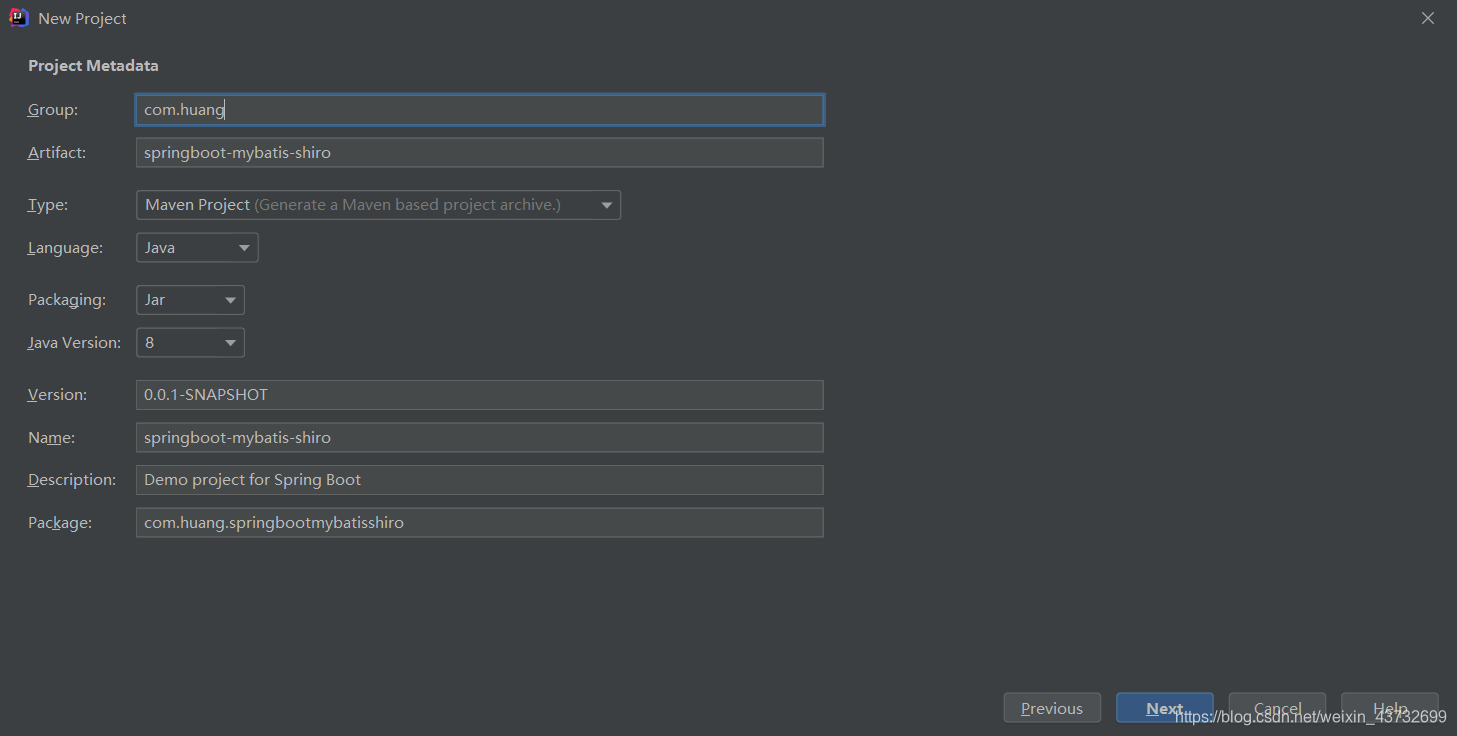Click the Name label

pyautogui.click(x=51, y=438)
